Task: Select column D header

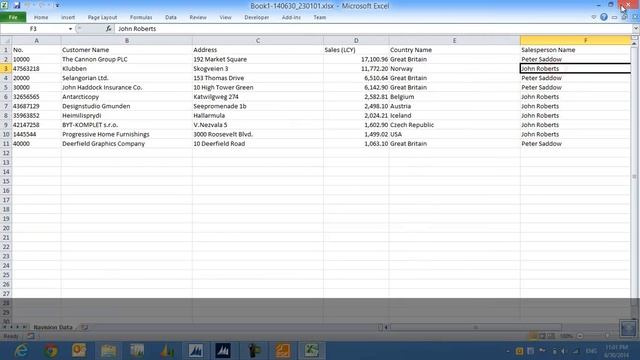Action: [x=356, y=40]
